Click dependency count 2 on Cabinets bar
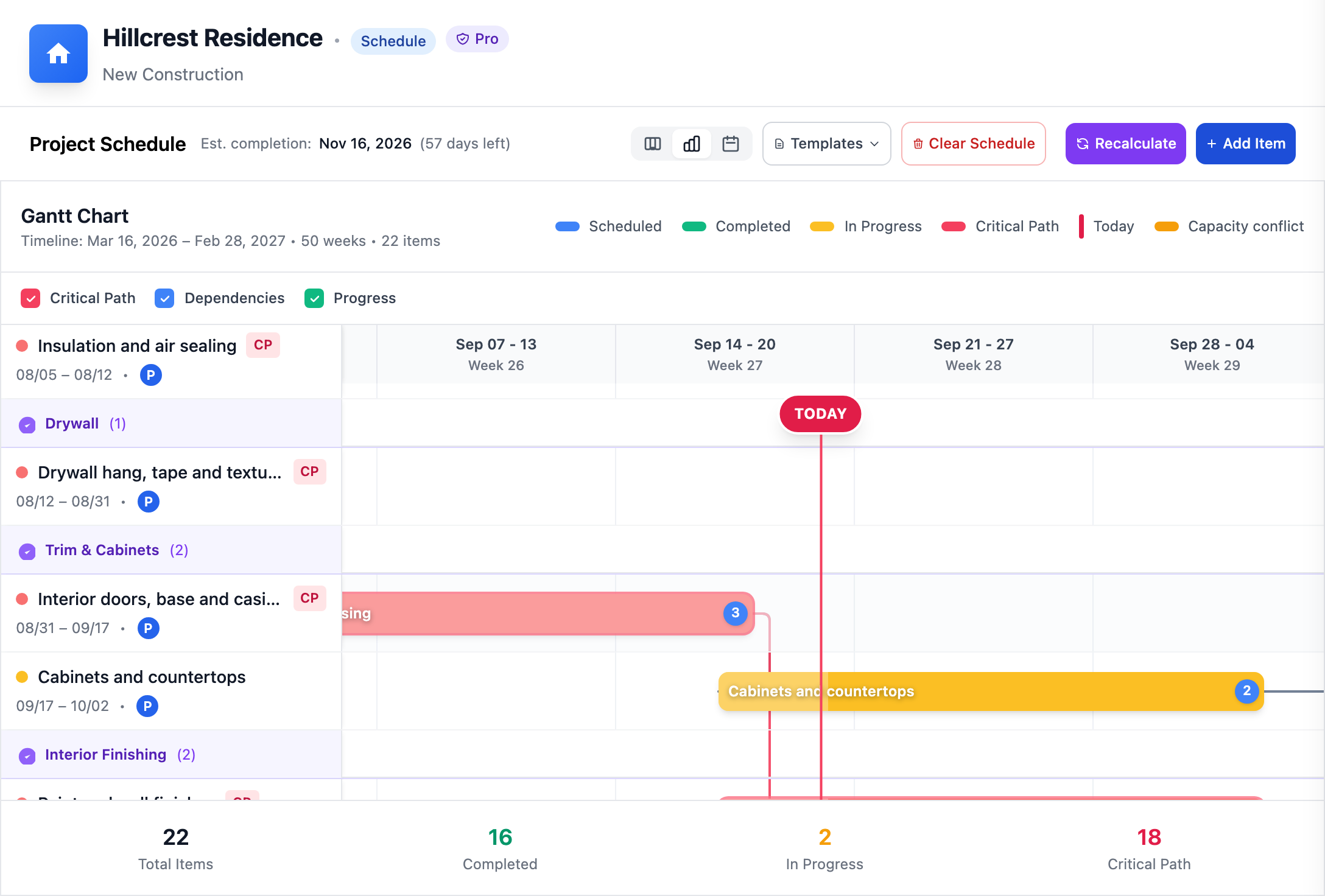 pos(1246,691)
